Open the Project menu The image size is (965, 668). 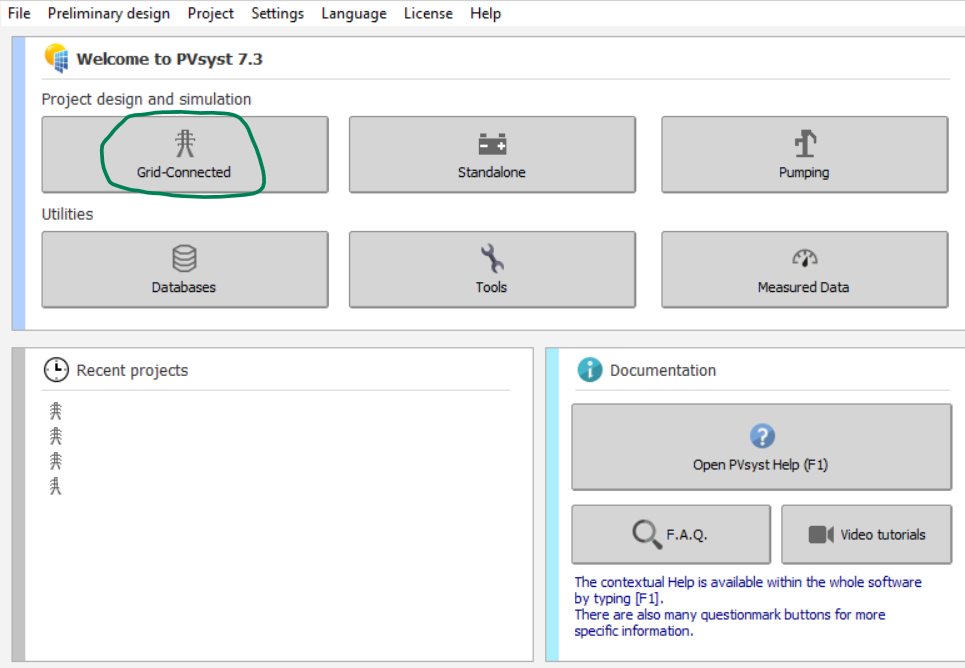(x=210, y=13)
